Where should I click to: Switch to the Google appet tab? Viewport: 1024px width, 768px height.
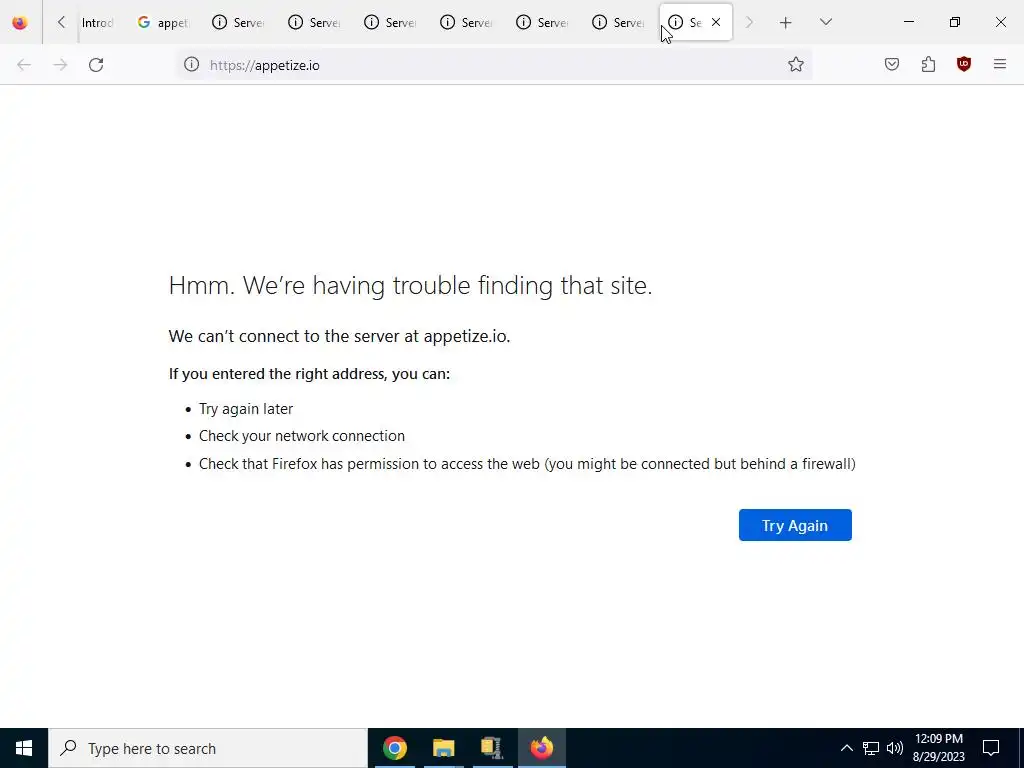[x=163, y=22]
